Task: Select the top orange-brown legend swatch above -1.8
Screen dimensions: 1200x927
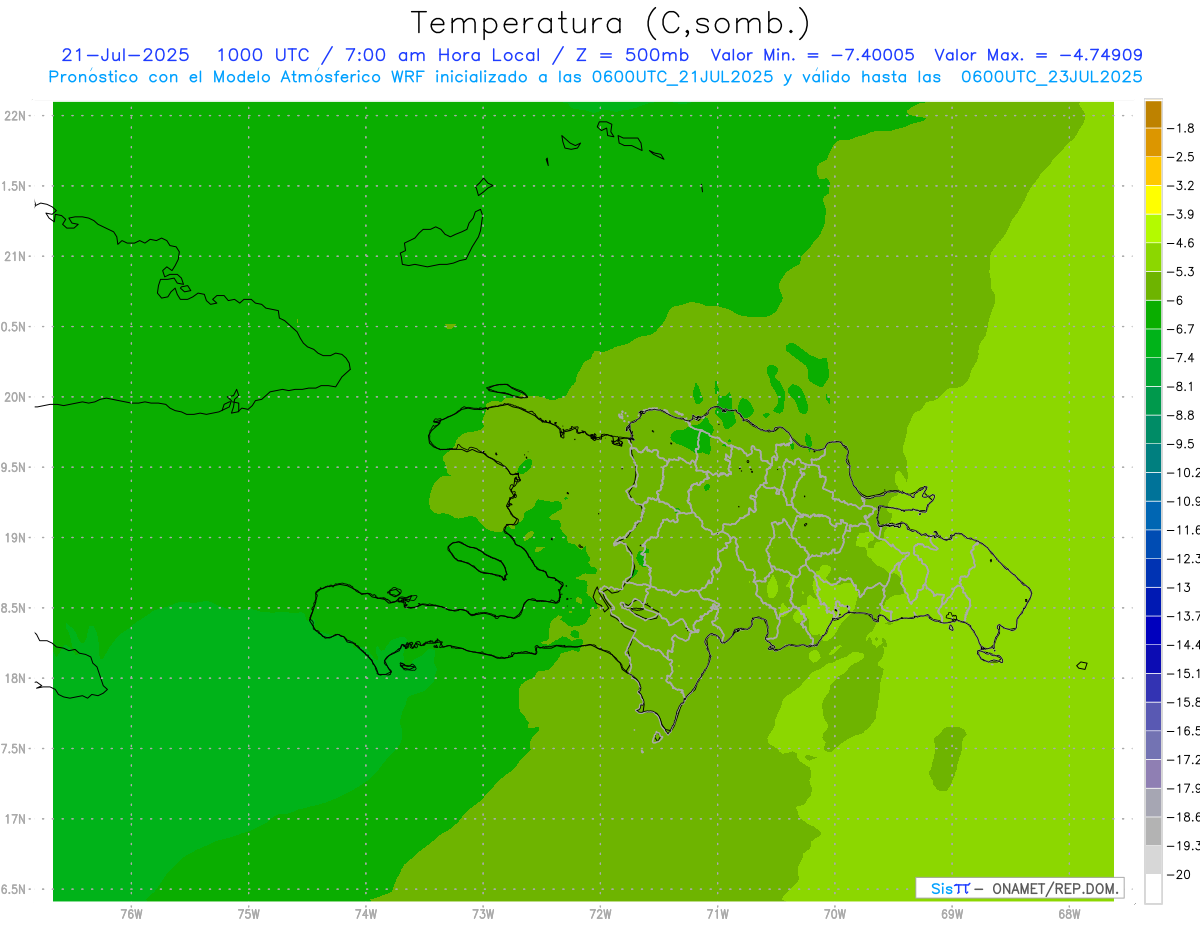Action: (1153, 113)
